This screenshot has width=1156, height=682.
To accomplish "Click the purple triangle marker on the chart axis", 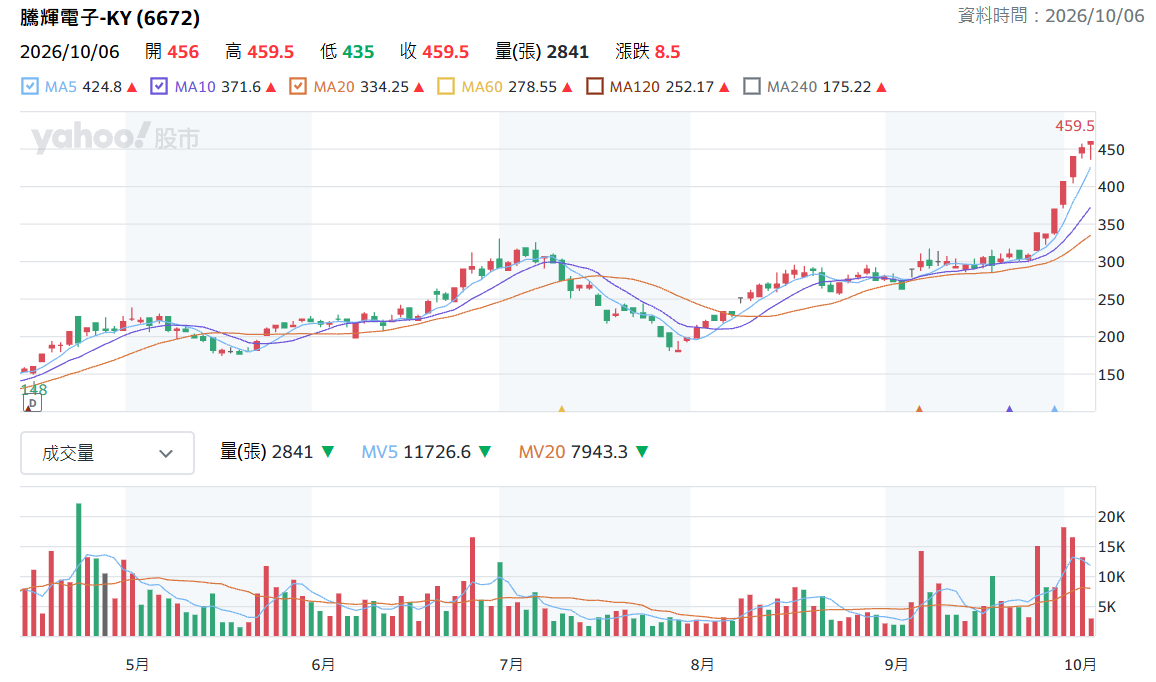I will 1009,408.
